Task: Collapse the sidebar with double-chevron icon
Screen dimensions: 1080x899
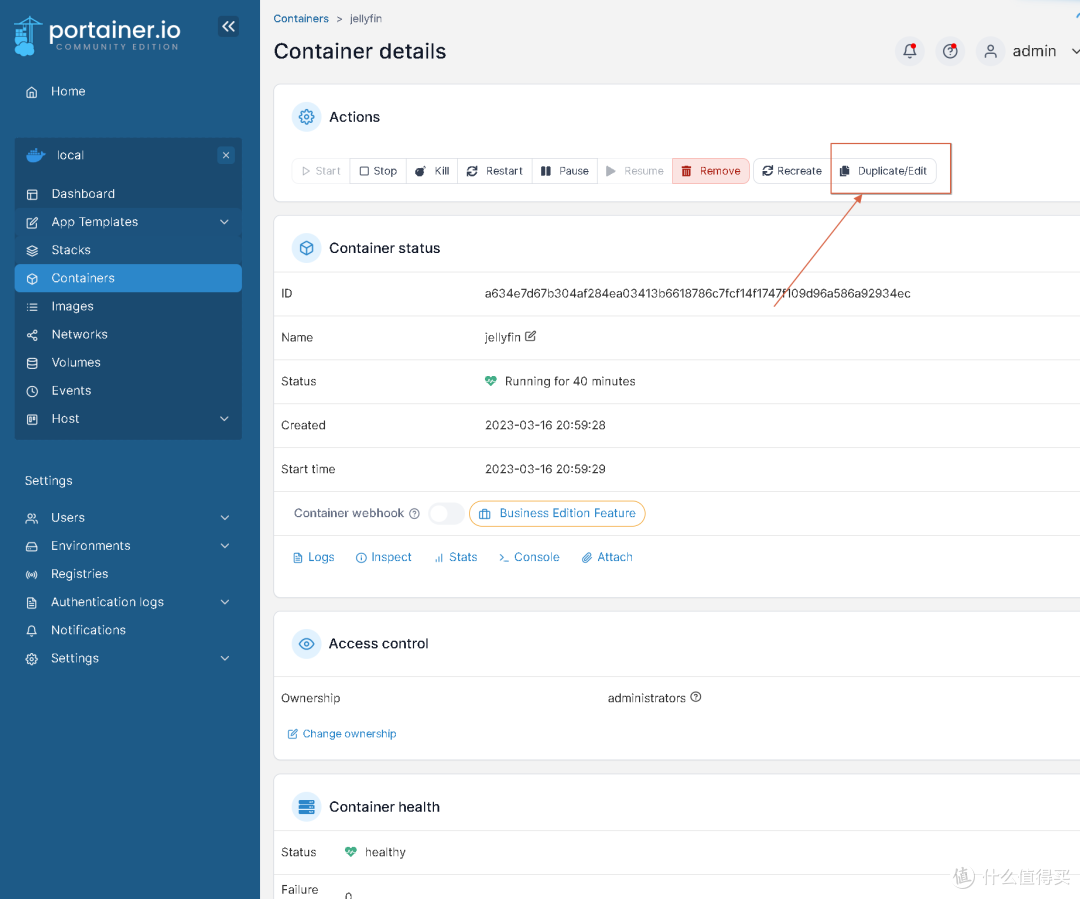Action: coord(229,27)
